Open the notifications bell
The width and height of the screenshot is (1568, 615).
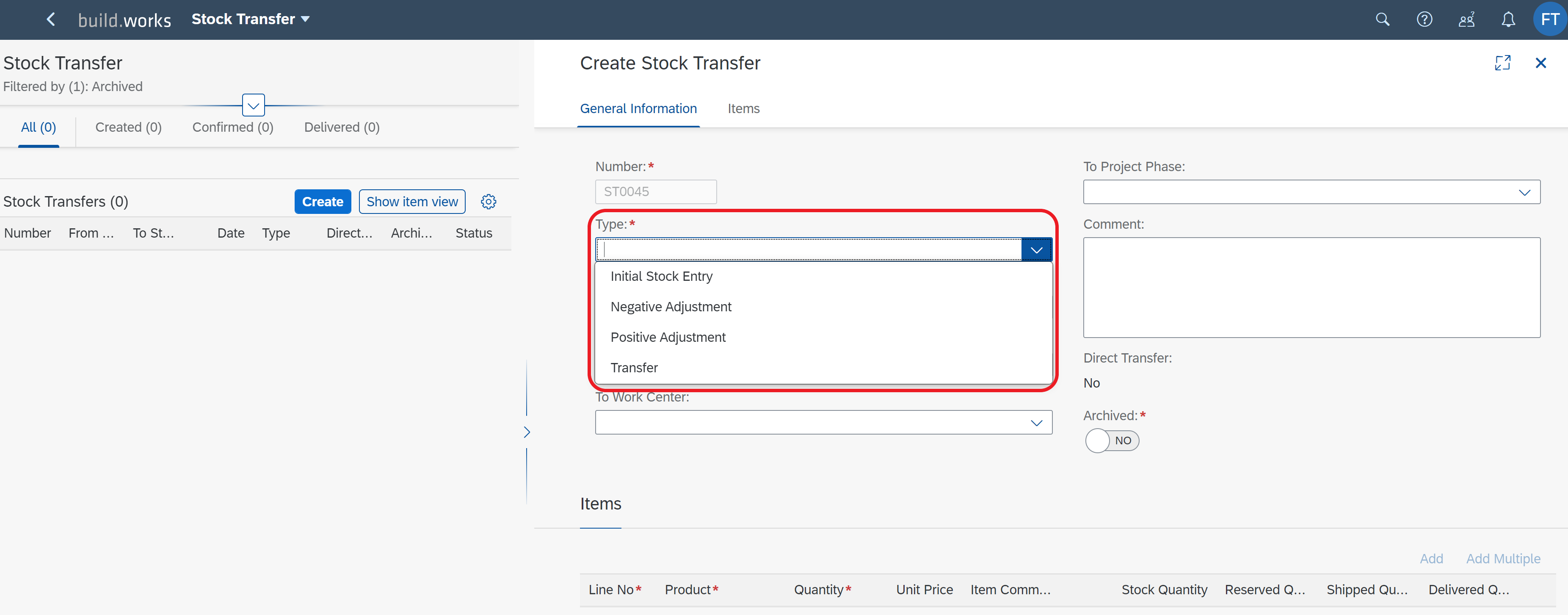tap(1508, 19)
